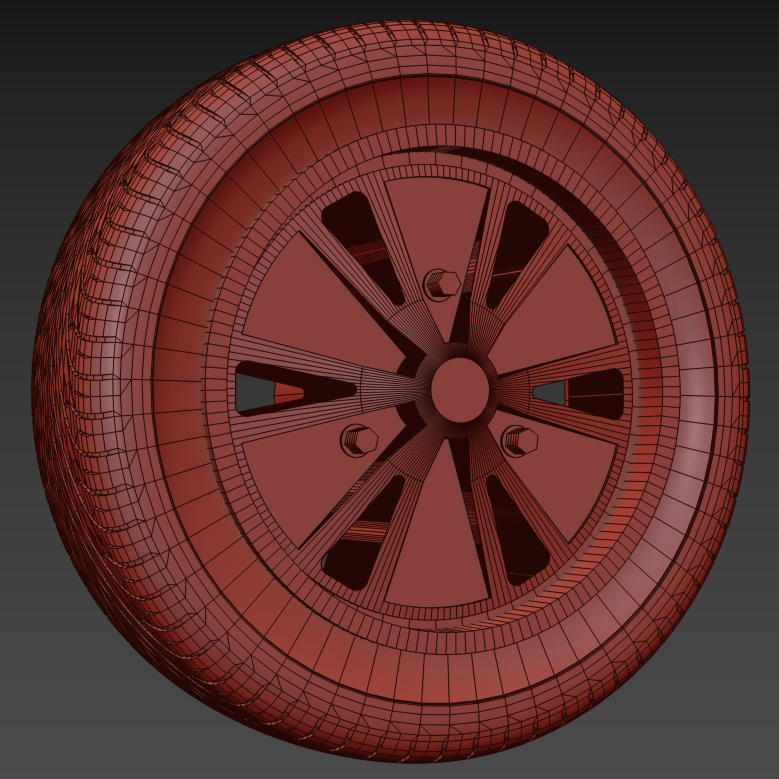Pick the top lug bolt above the hub
The width and height of the screenshot is (779, 779).
[x=442, y=285]
